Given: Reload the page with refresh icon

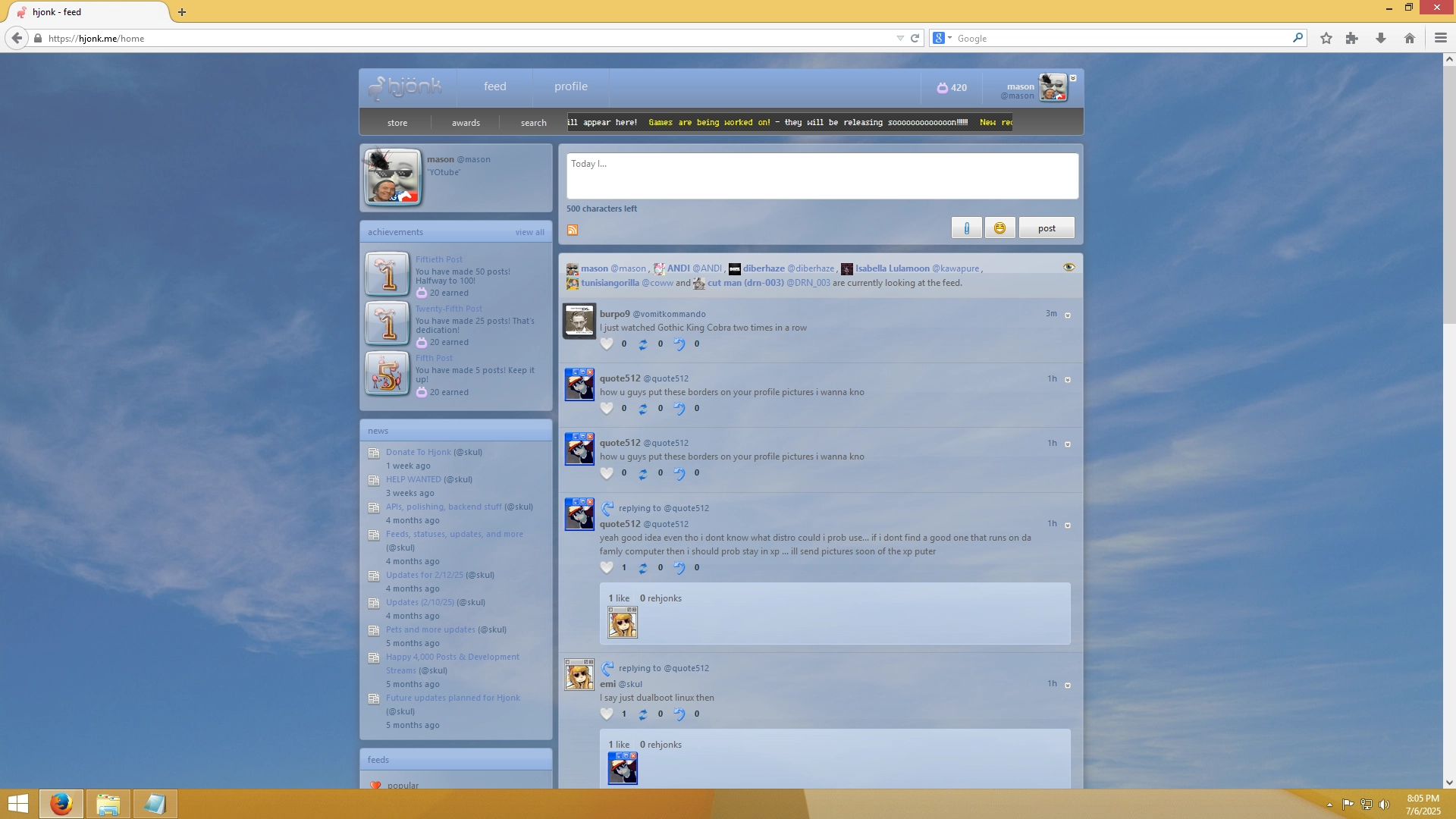Looking at the screenshot, I should 915,38.
